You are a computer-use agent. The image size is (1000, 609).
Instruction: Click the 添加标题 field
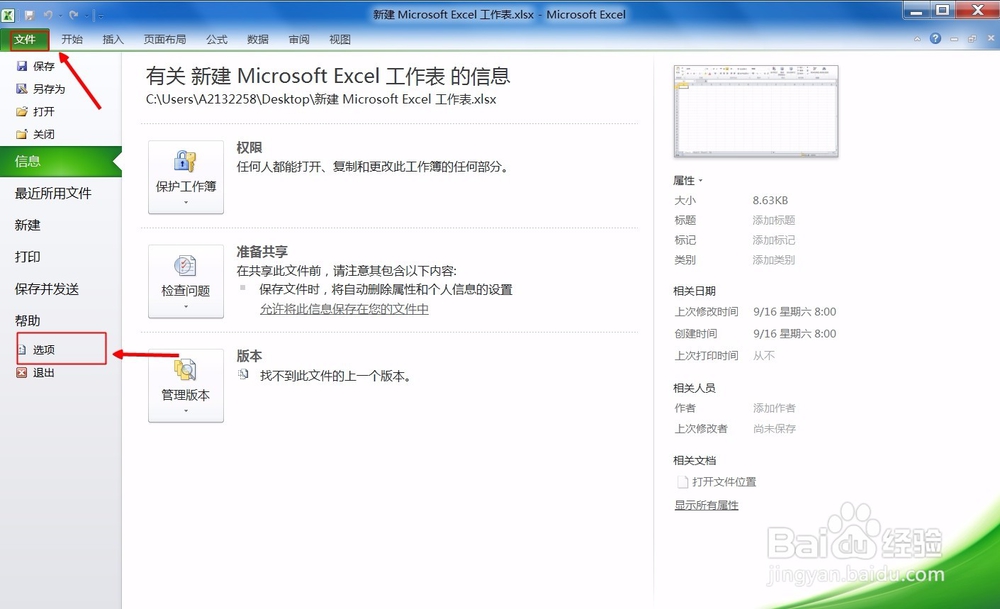tap(774, 220)
